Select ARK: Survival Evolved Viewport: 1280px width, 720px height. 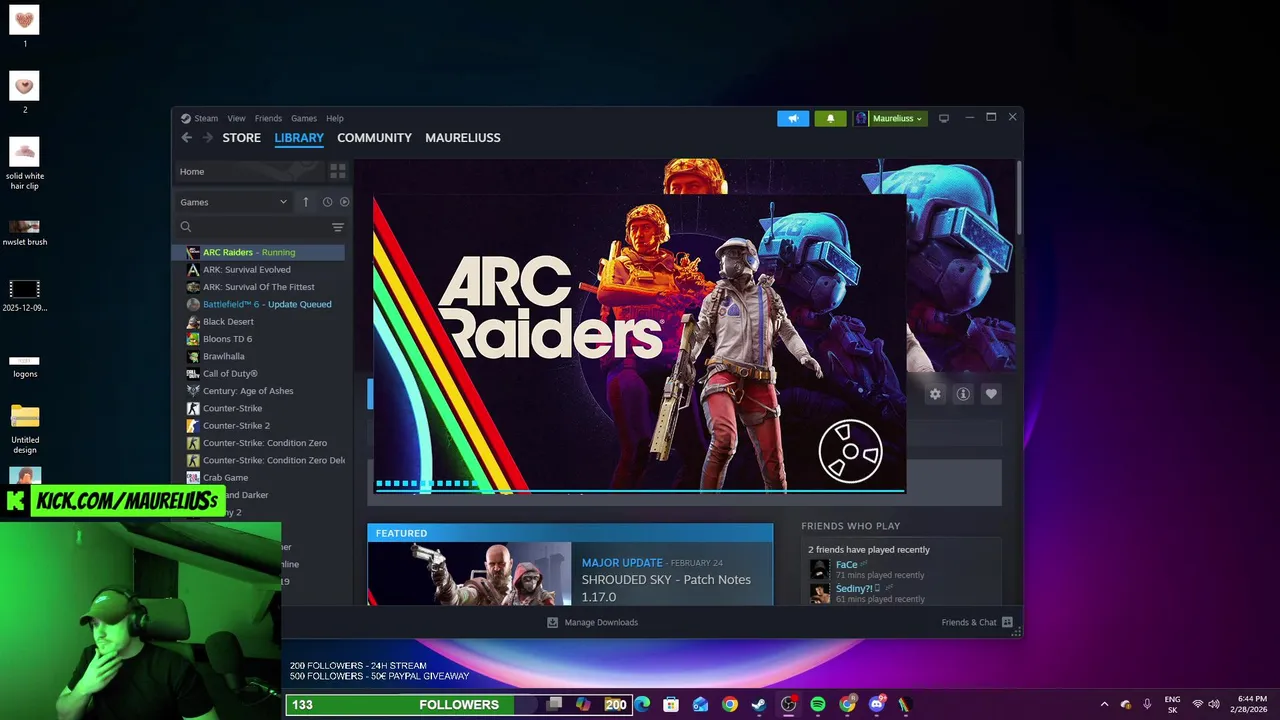[x=260, y=270]
